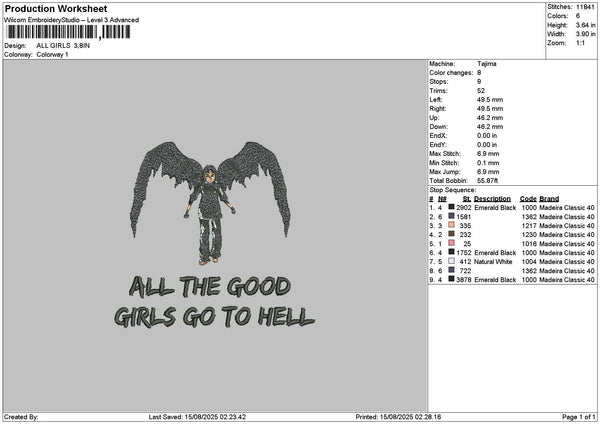Click the 'Left:' measurement label
Screen dimensions: 600x424
click(x=436, y=100)
